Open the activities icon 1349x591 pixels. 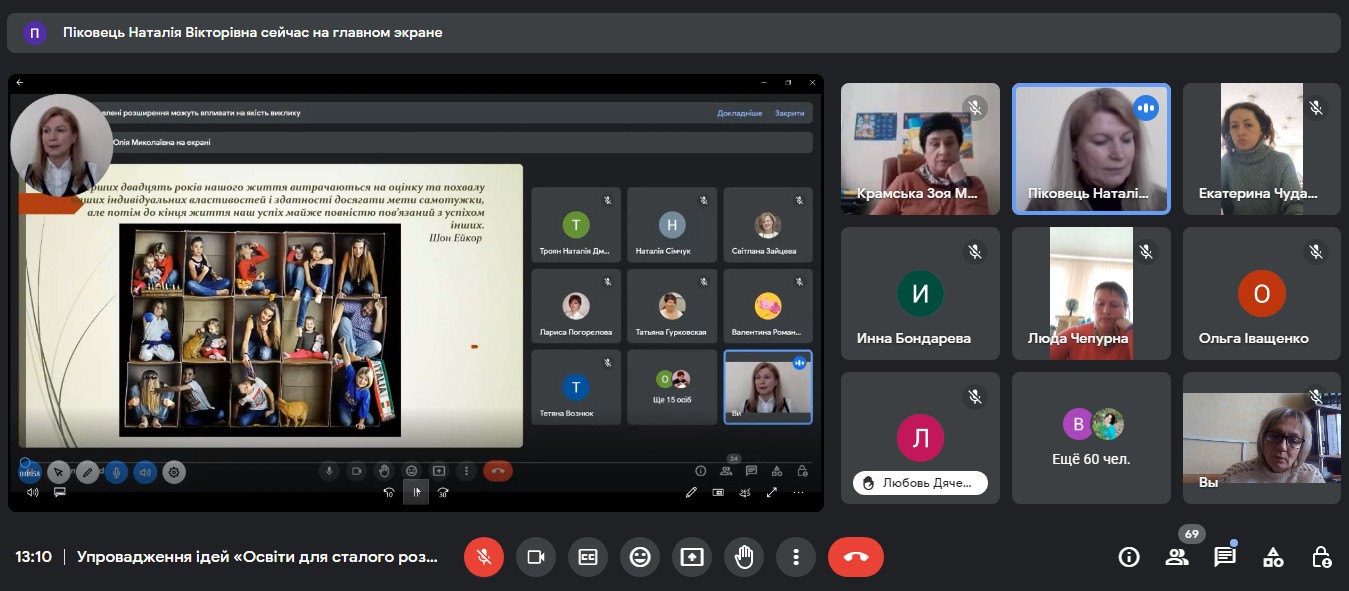click(1273, 557)
